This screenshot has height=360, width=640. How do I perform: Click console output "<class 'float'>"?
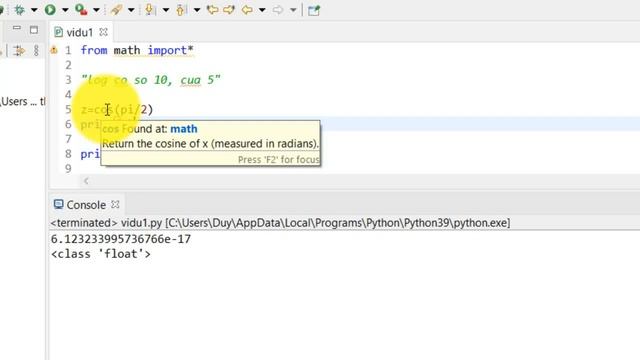[101, 254]
